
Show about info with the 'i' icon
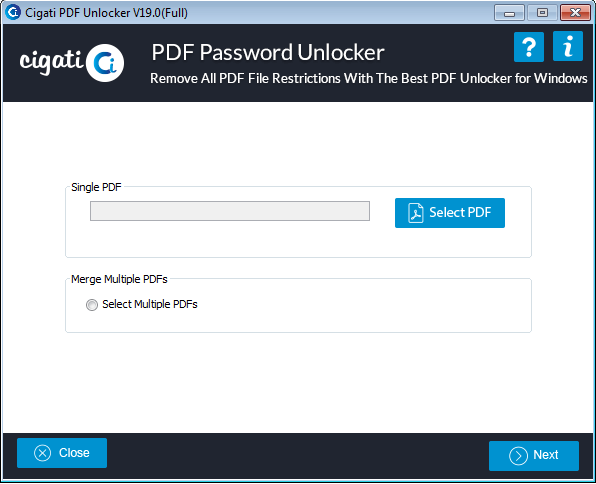(568, 46)
